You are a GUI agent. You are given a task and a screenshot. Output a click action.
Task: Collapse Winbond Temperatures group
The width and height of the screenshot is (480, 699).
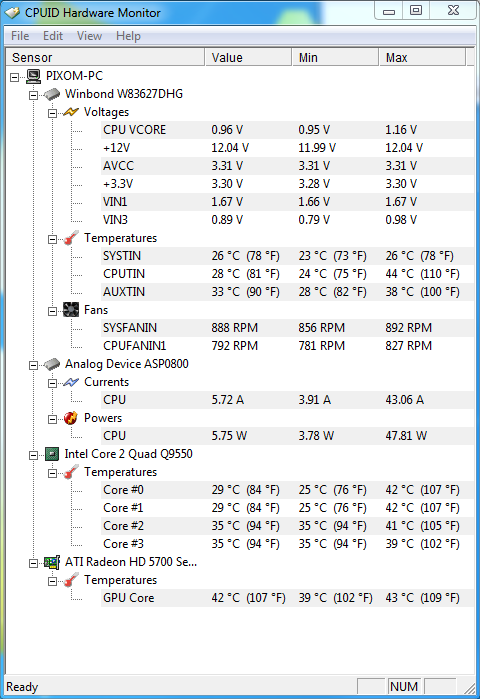[52, 239]
